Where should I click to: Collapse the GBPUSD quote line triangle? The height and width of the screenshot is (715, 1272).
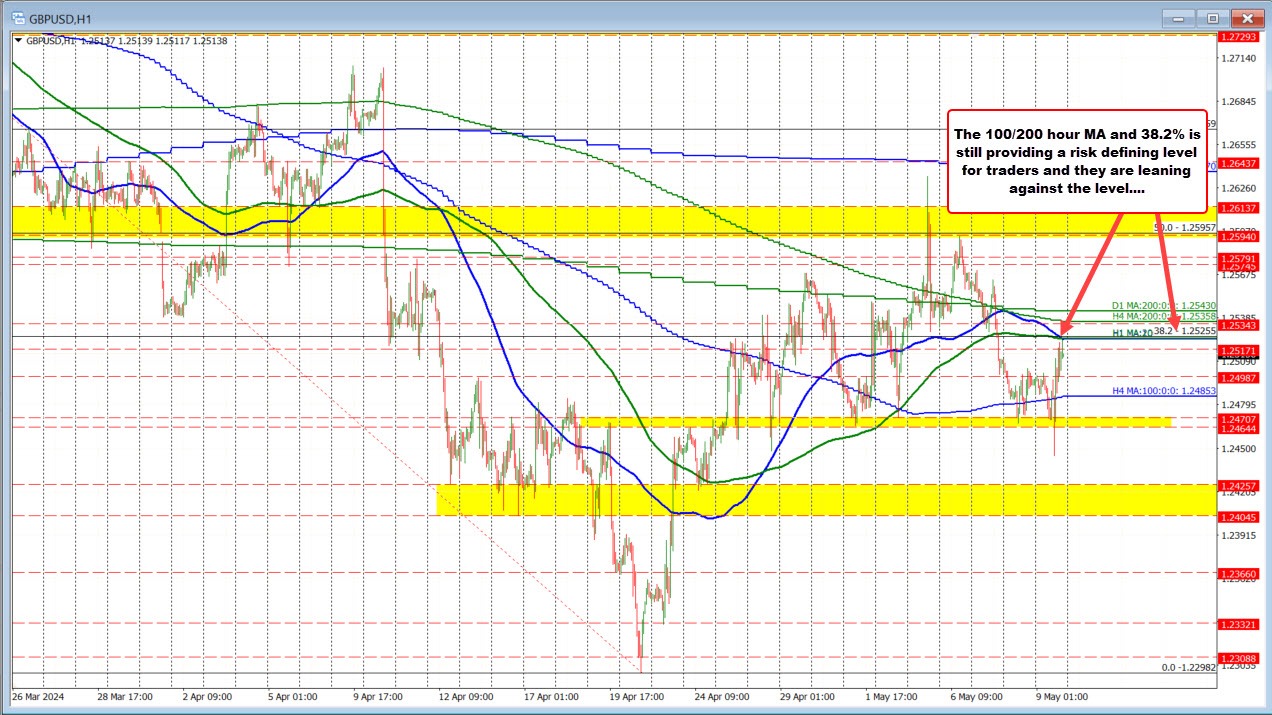point(18,41)
